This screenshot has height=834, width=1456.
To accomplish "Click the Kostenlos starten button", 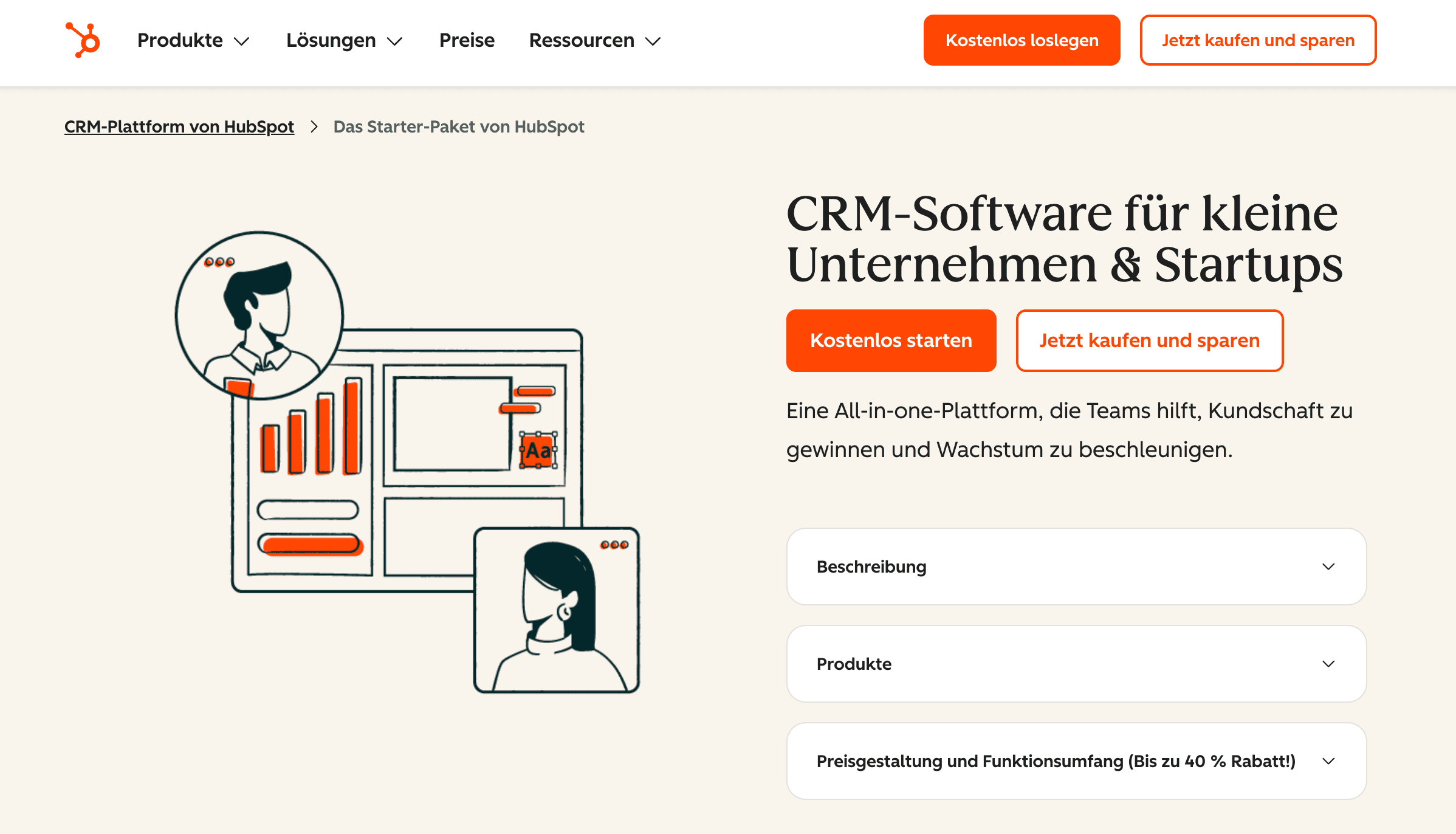I will [x=890, y=340].
